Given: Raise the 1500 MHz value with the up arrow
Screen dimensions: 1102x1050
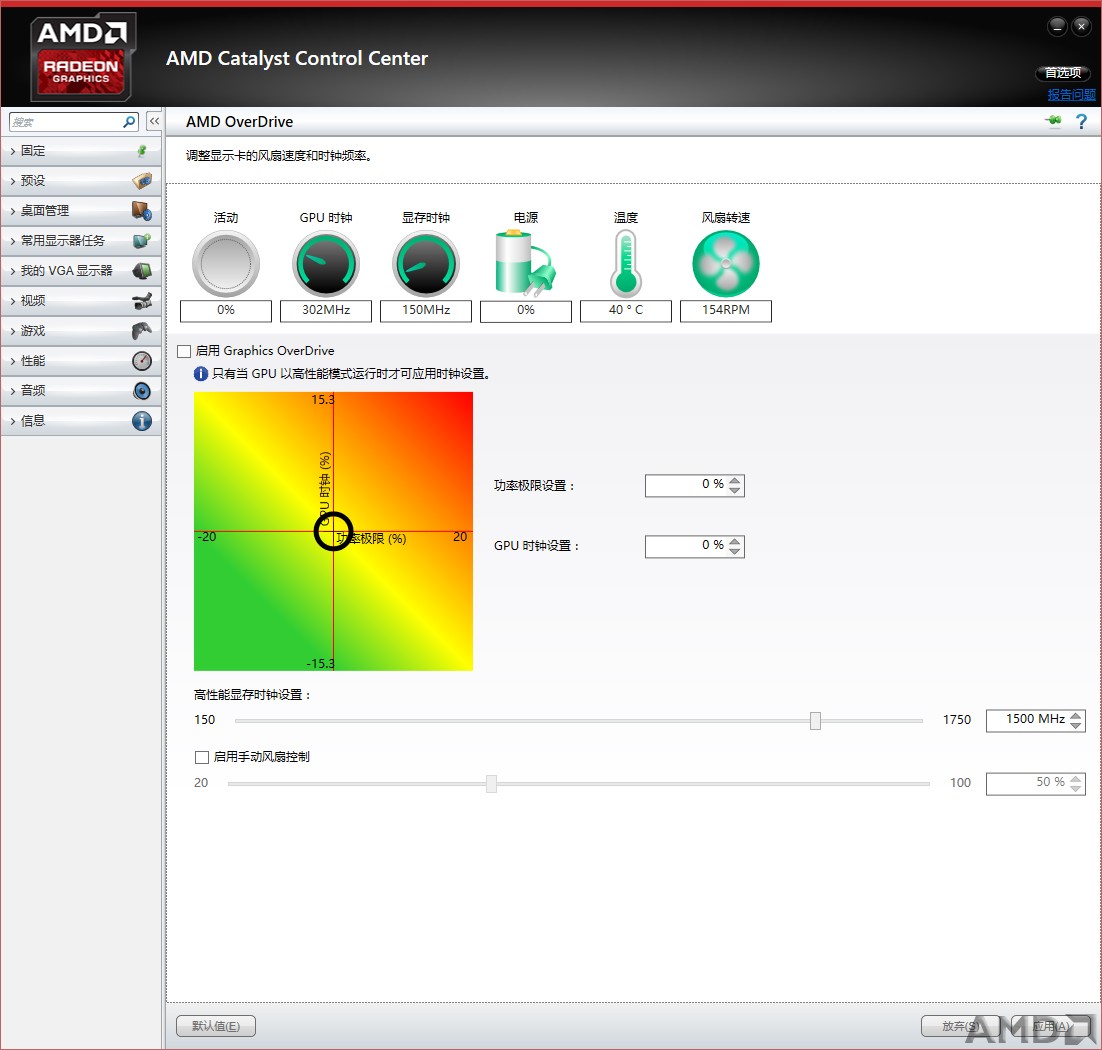Looking at the screenshot, I should click(x=1075, y=716).
